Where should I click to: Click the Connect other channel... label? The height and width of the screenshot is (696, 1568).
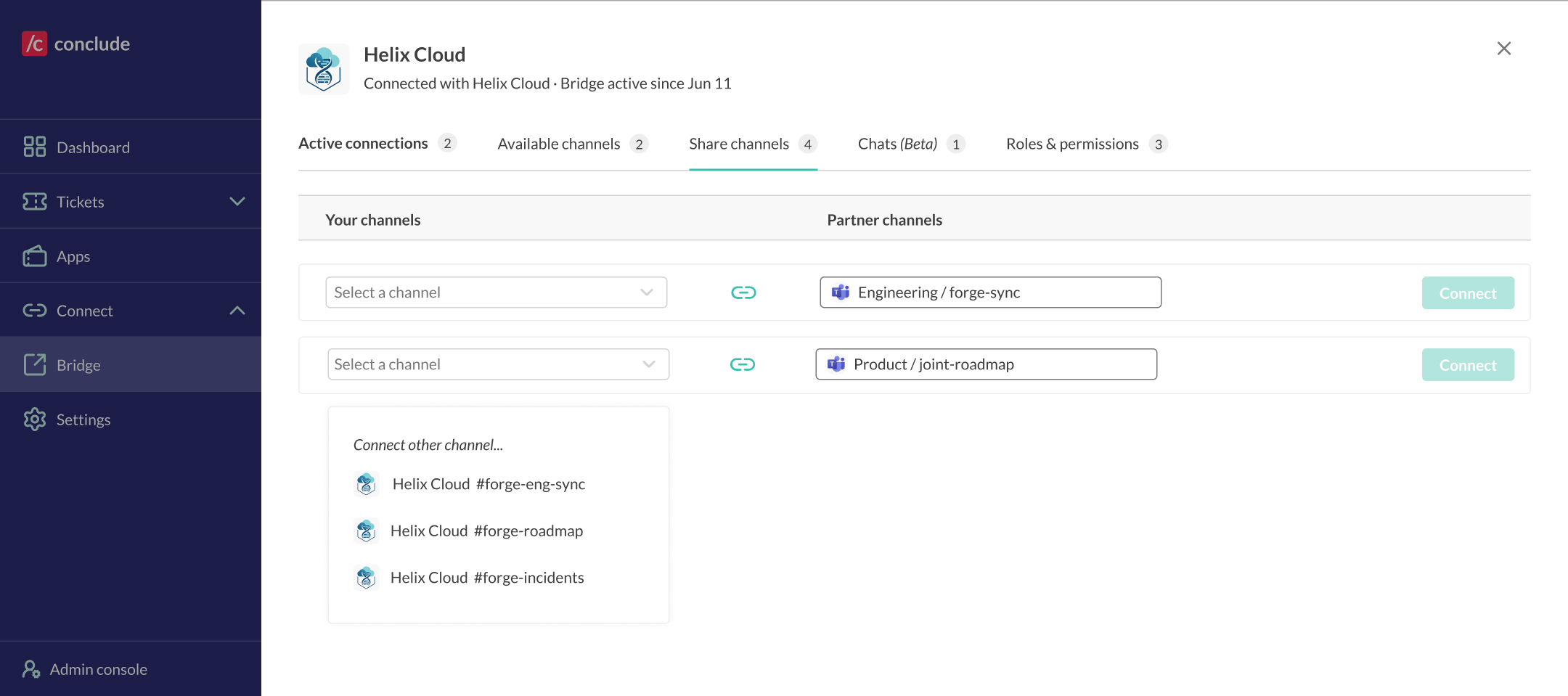[428, 445]
